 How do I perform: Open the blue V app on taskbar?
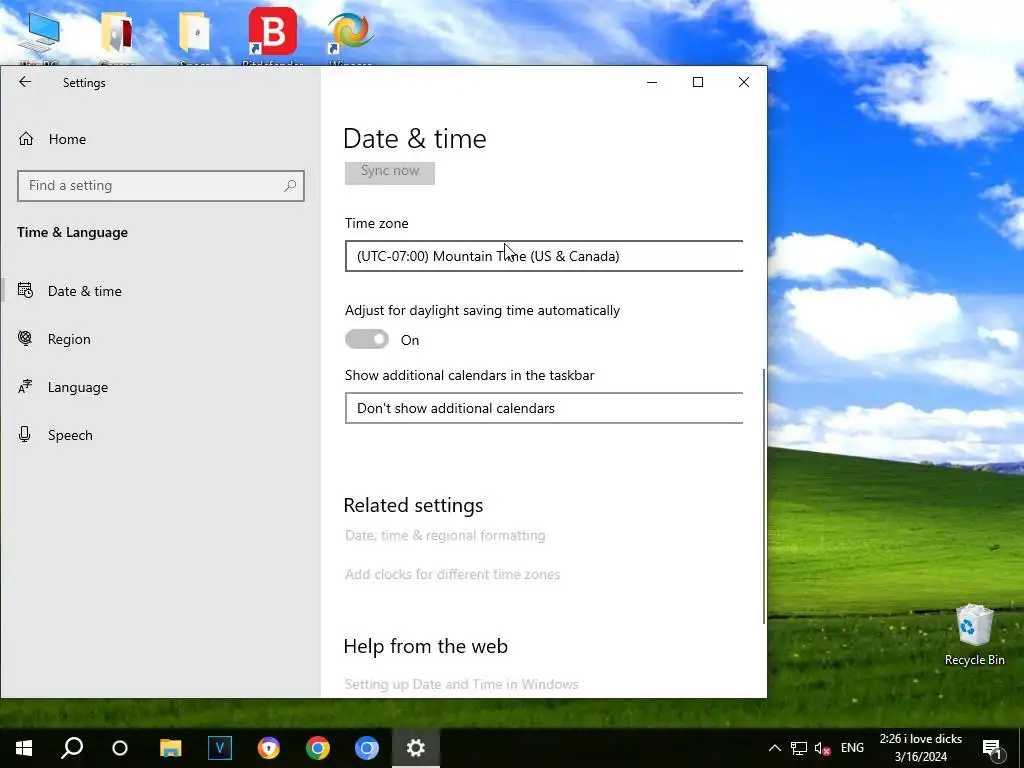tap(219, 748)
